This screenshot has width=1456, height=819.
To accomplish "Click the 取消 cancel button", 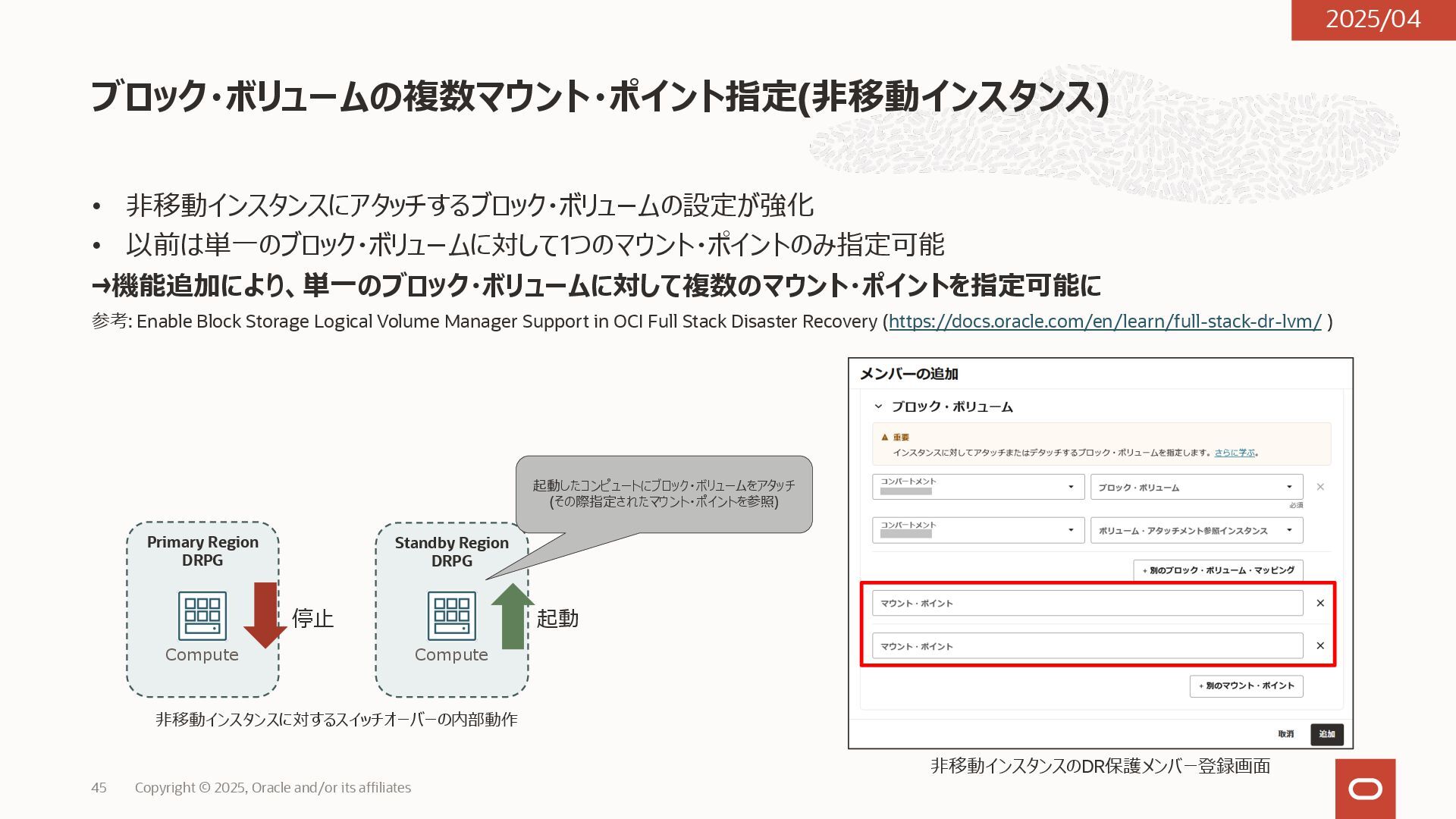I will 1285,734.
